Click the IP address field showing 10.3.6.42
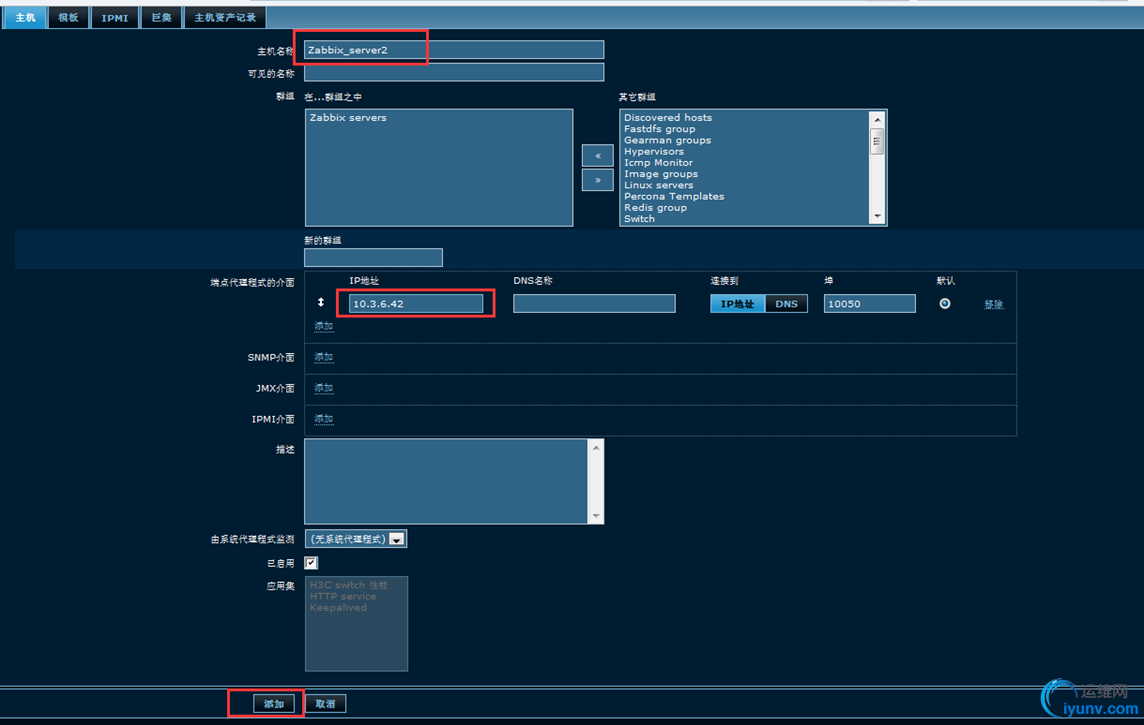 [416, 303]
